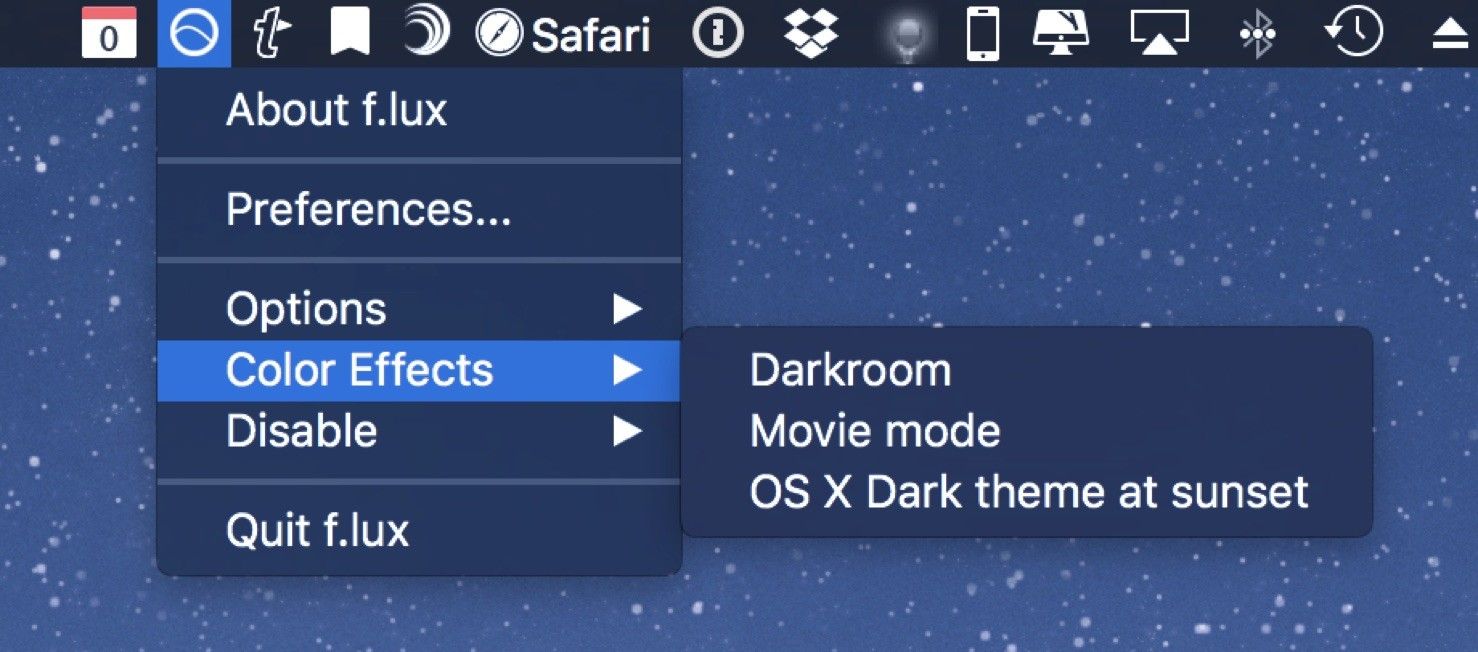
Task: Click the Dropbox menu bar icon
Action: [811, 34]
